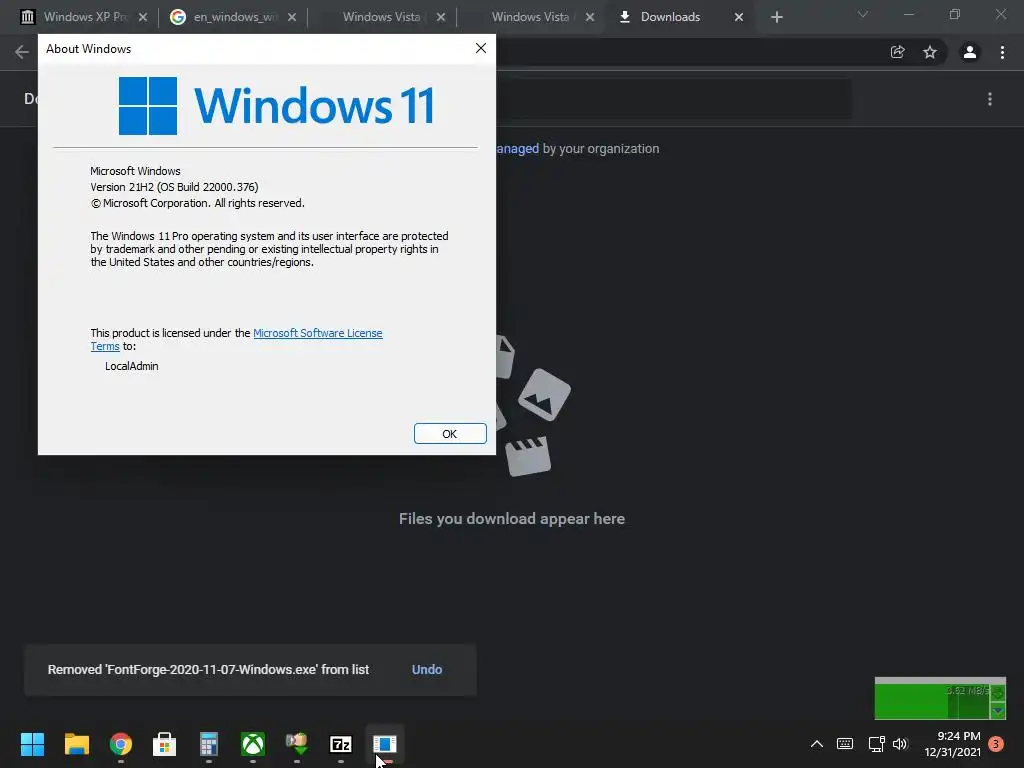This screenshot has width=1024, height=768.
Task: Close the second Windows Vista tab
Action: click(590, 17)
